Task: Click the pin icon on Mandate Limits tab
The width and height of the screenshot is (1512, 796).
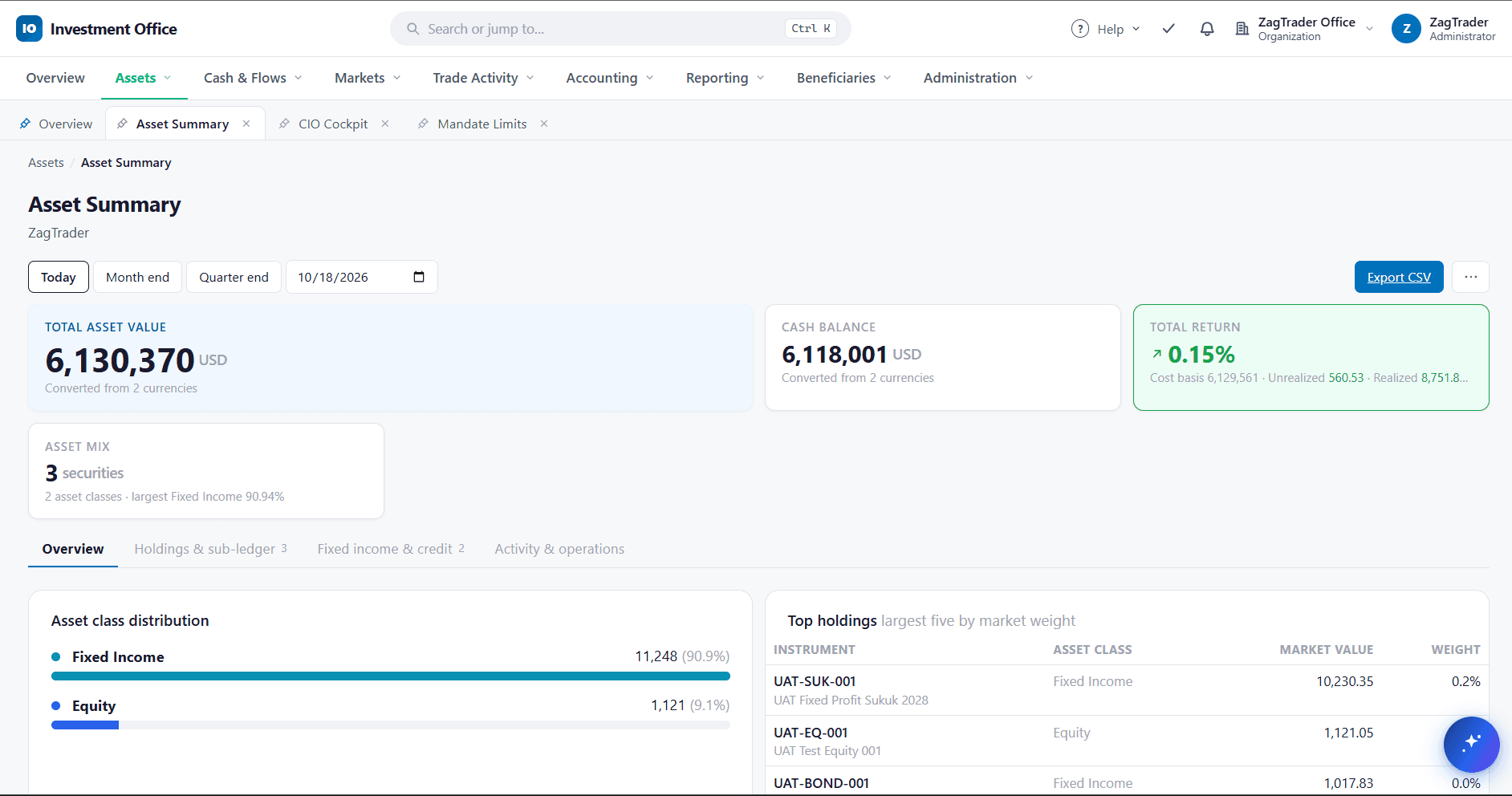Action: click(423, 124)
